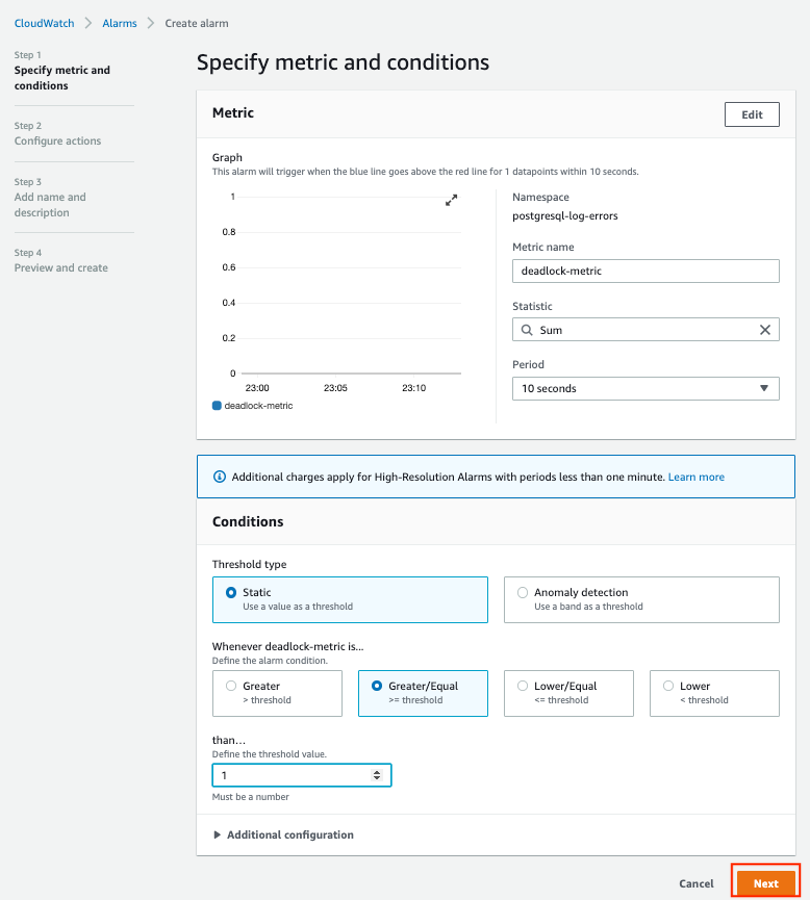Go to Alarms breadcrumb link
Screen dimensions: 810x902
119,23
